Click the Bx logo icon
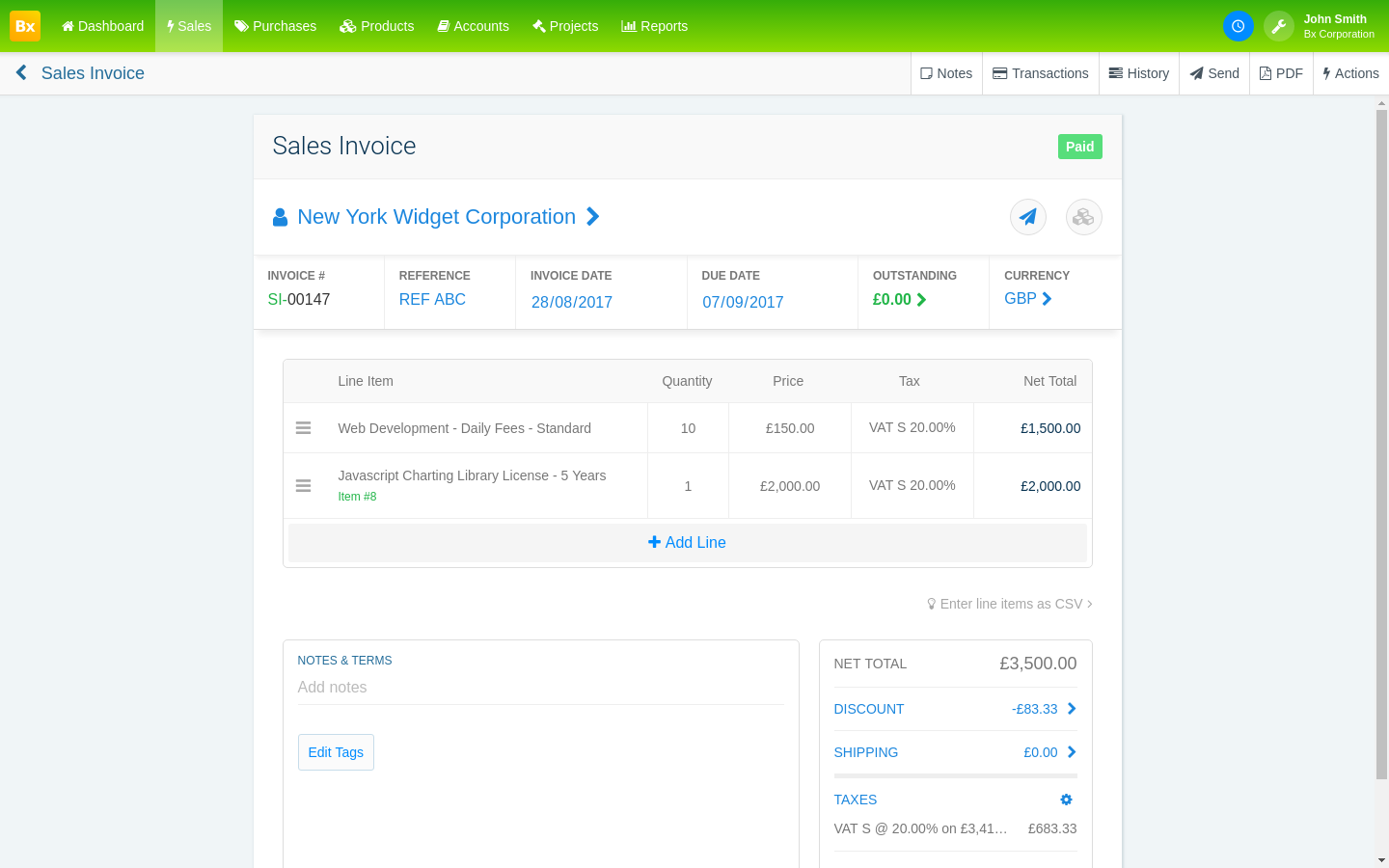 (25, 26)
